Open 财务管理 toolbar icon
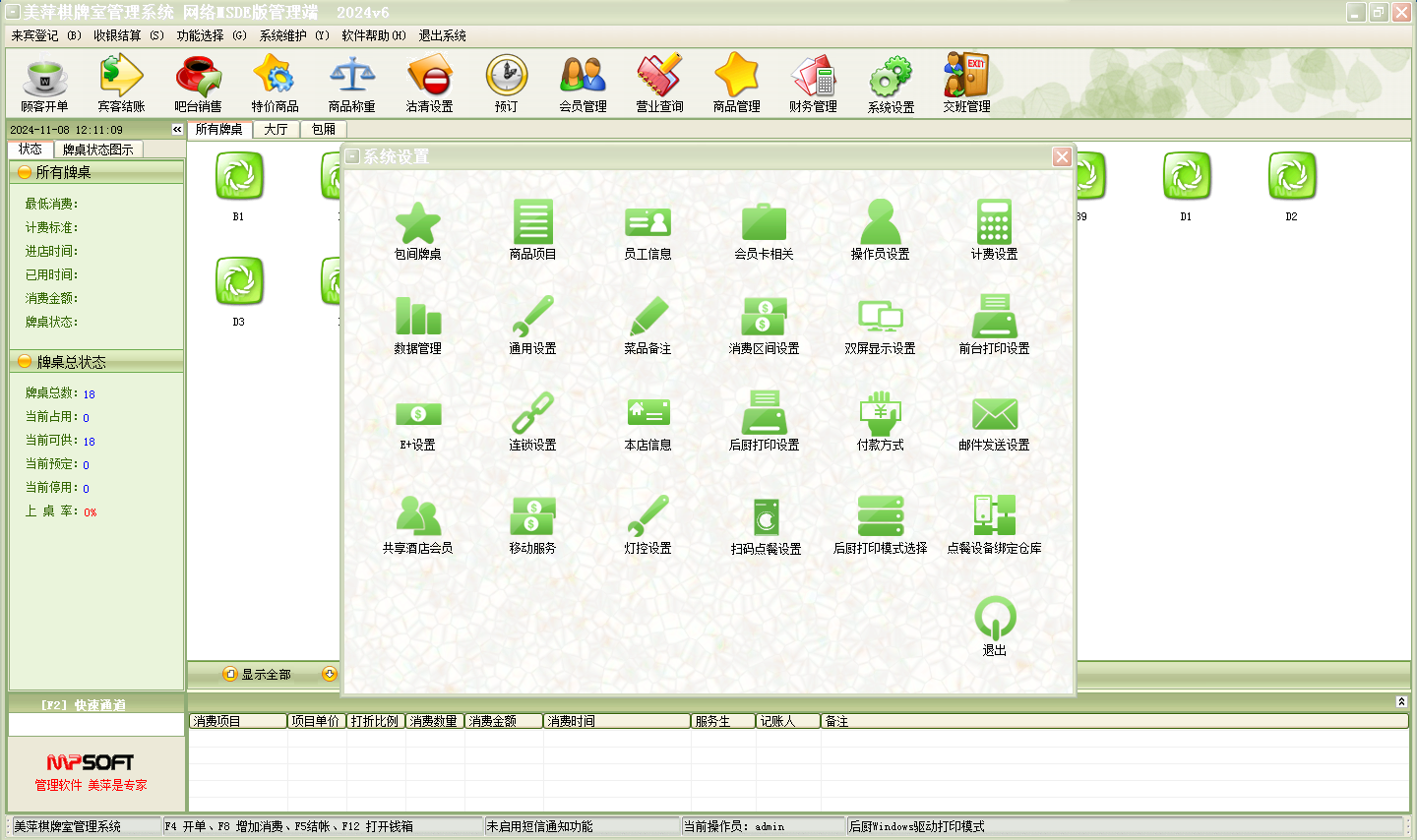The height and width of the screenshot is (840, 1417). (x=813, y=84)
